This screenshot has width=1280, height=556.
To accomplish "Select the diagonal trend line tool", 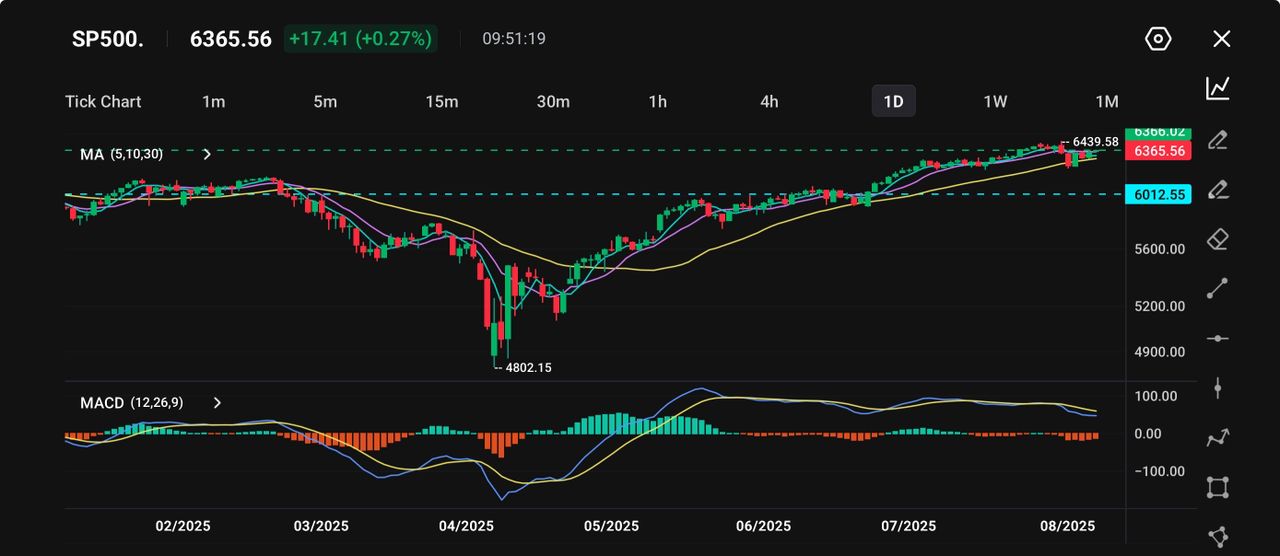I will coord(1217,288).
